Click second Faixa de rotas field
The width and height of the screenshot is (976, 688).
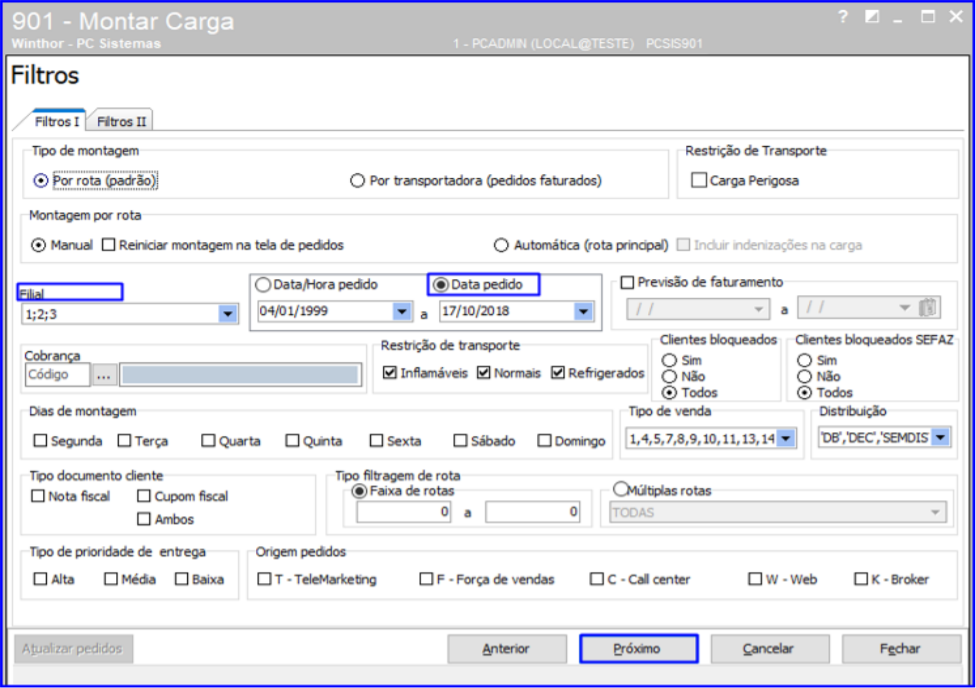coord(533,512)
